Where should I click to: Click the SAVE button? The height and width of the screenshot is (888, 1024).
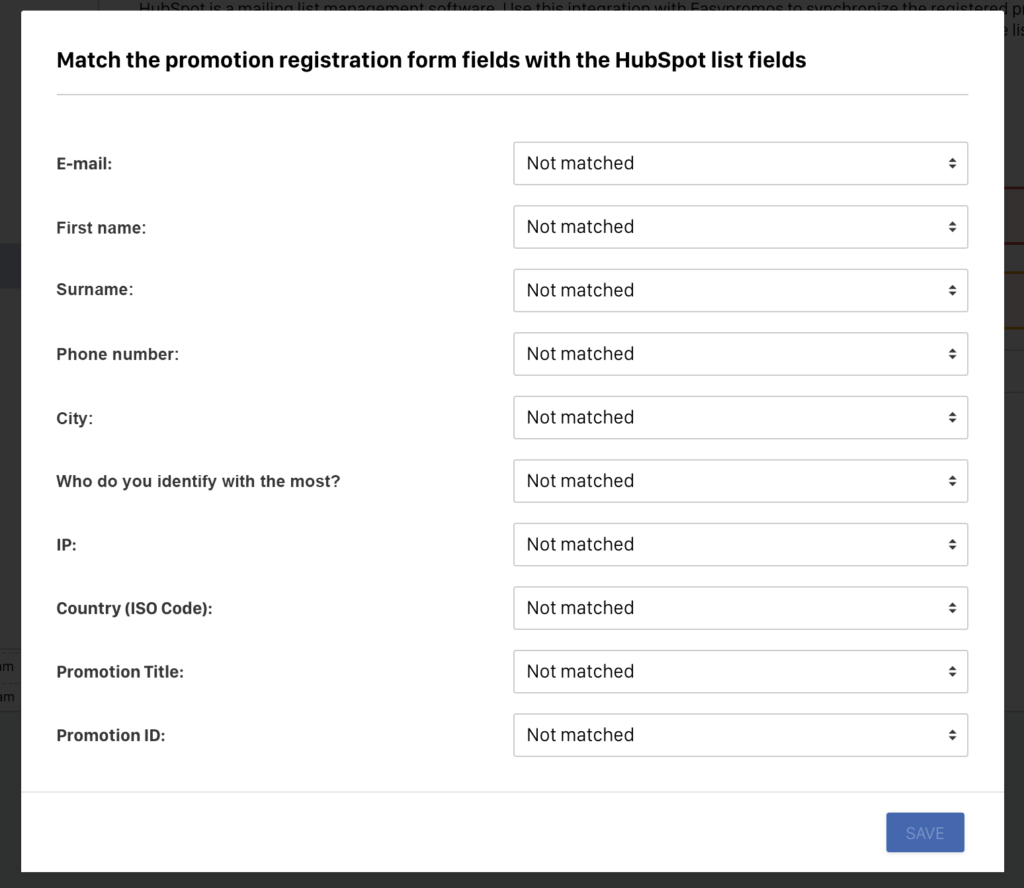[925, 832]
